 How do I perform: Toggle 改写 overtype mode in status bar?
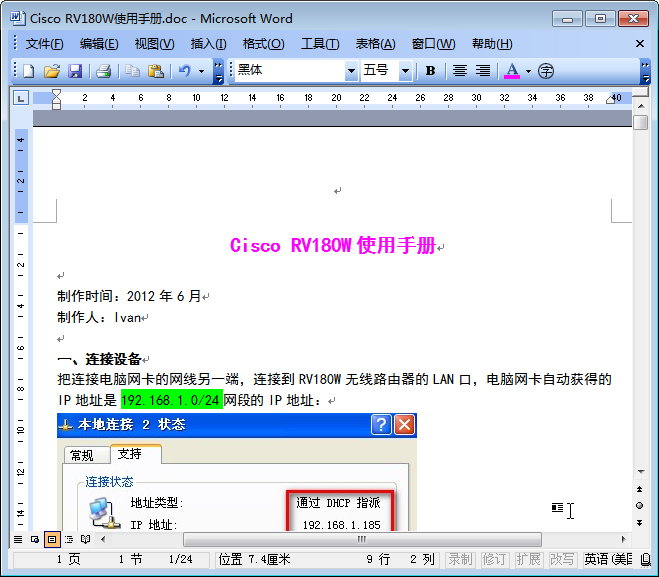[562, 559]
